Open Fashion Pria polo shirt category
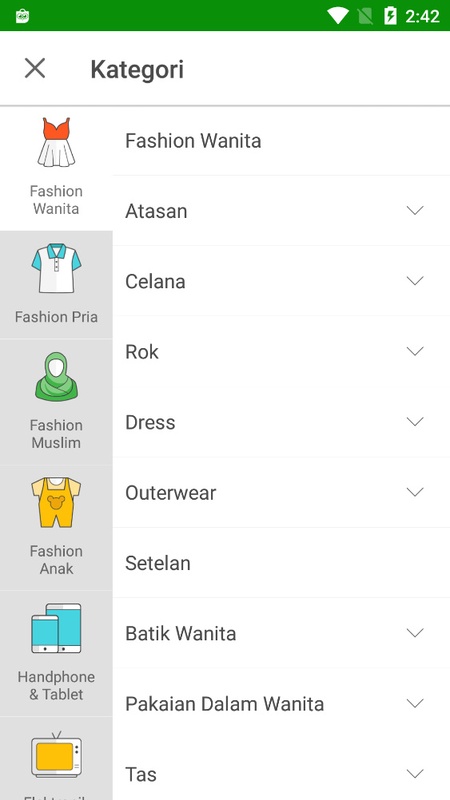This screenshot has width=450, height=800. 56,268
